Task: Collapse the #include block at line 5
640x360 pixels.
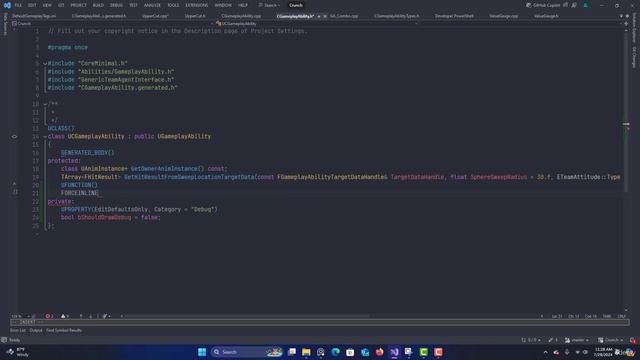Action: point(45,64)
